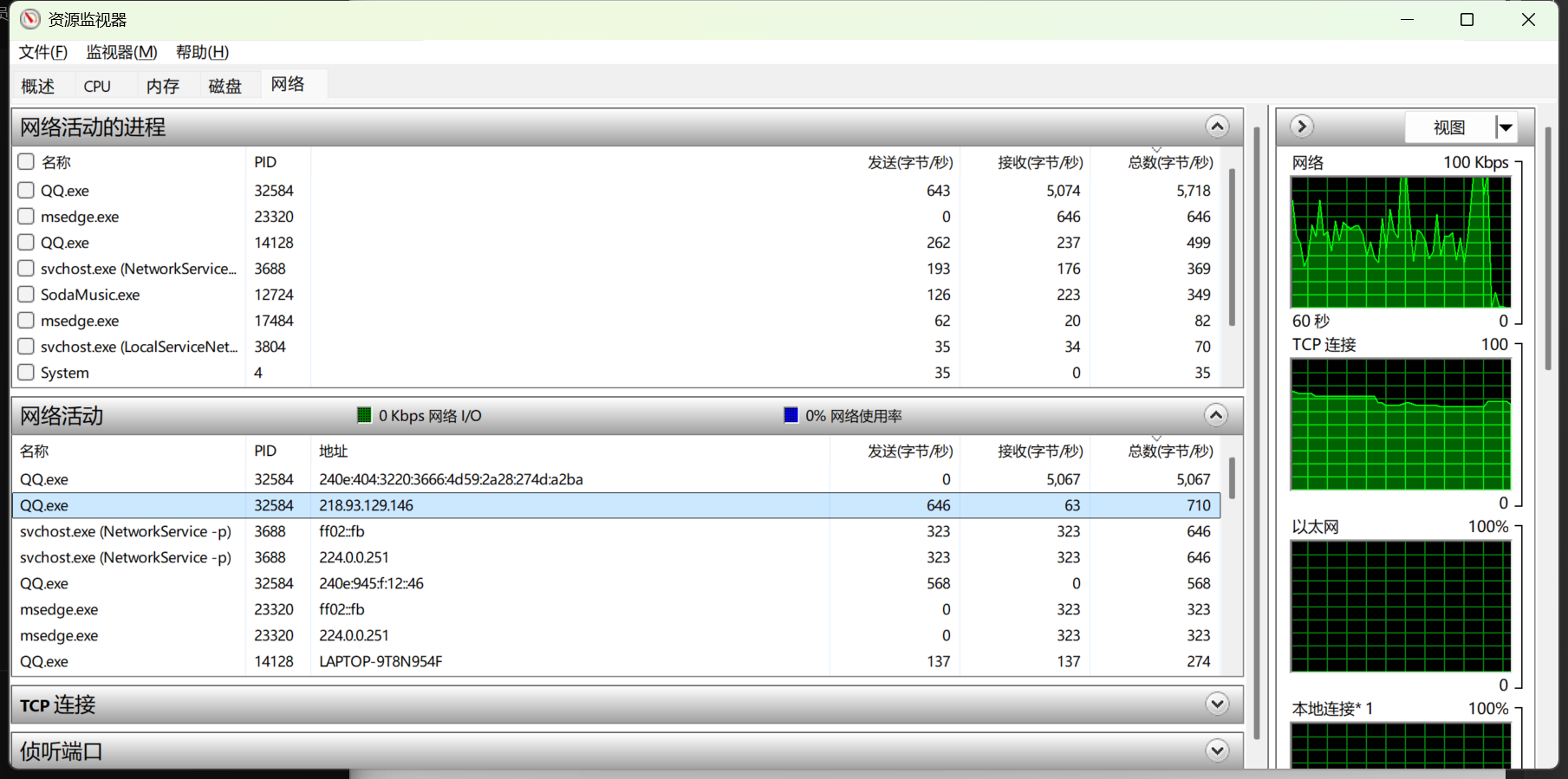The width and height of the screenshot is (1568, 779).
Task: Click the 本地连接* 1 graph label
Action: click(x=1332, y=709)
